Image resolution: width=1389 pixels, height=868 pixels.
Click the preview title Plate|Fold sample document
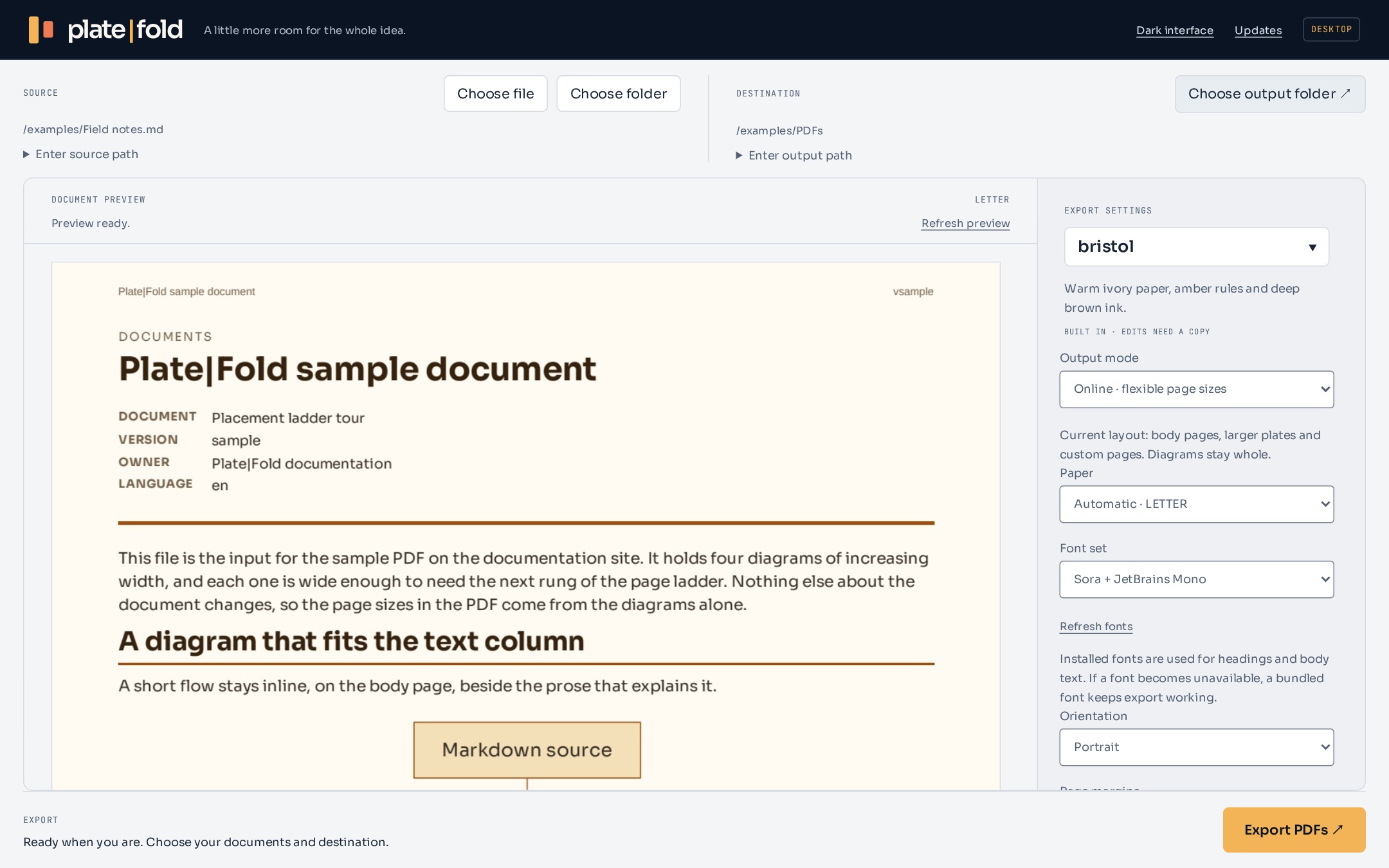358,369
